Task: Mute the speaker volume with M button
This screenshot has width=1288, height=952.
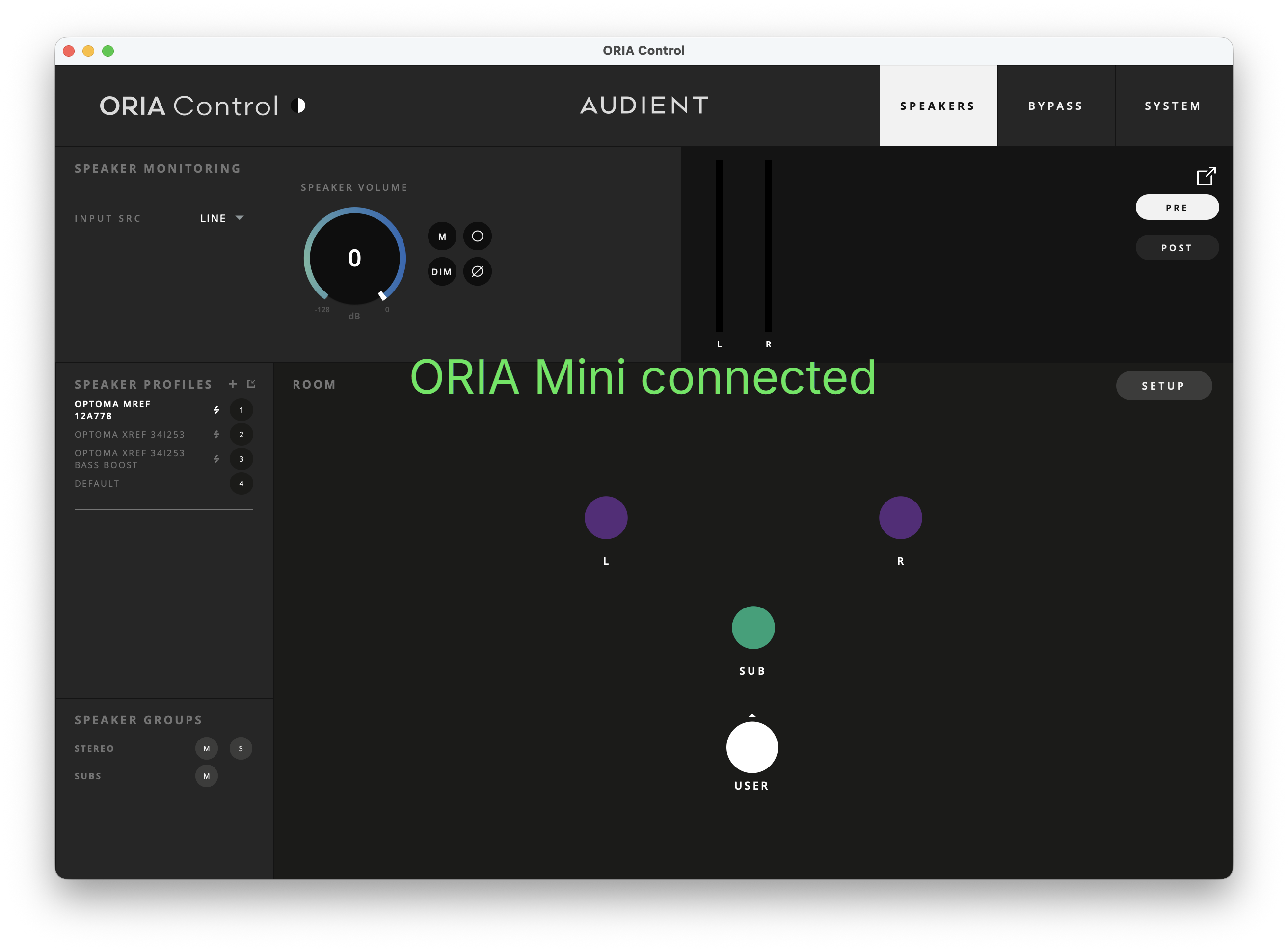Action: (442, 236)
